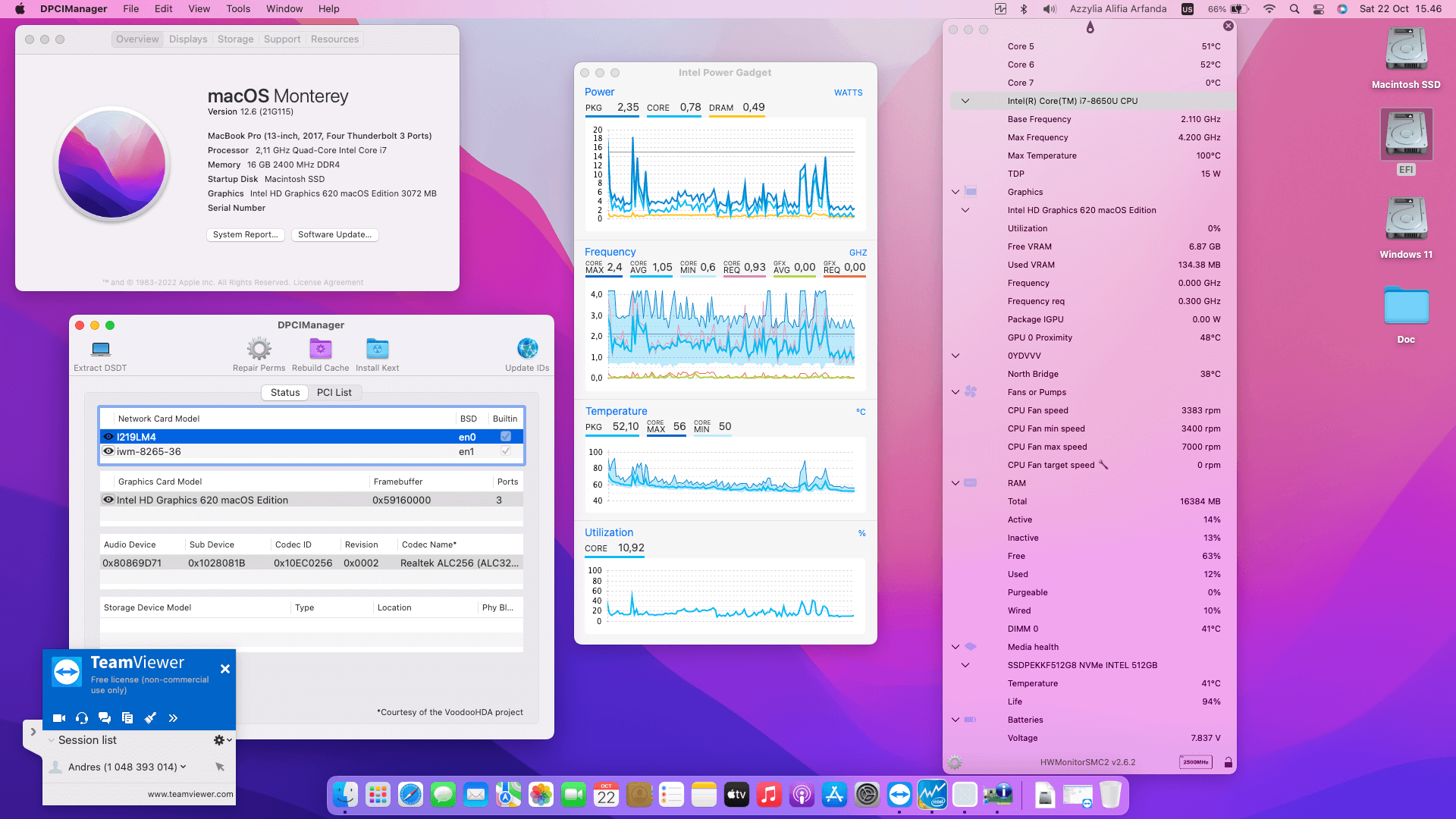Screen dimensions: 1456x819
Task: Switch to the Storage tab in About This Mac
Action: click(235, 39)
